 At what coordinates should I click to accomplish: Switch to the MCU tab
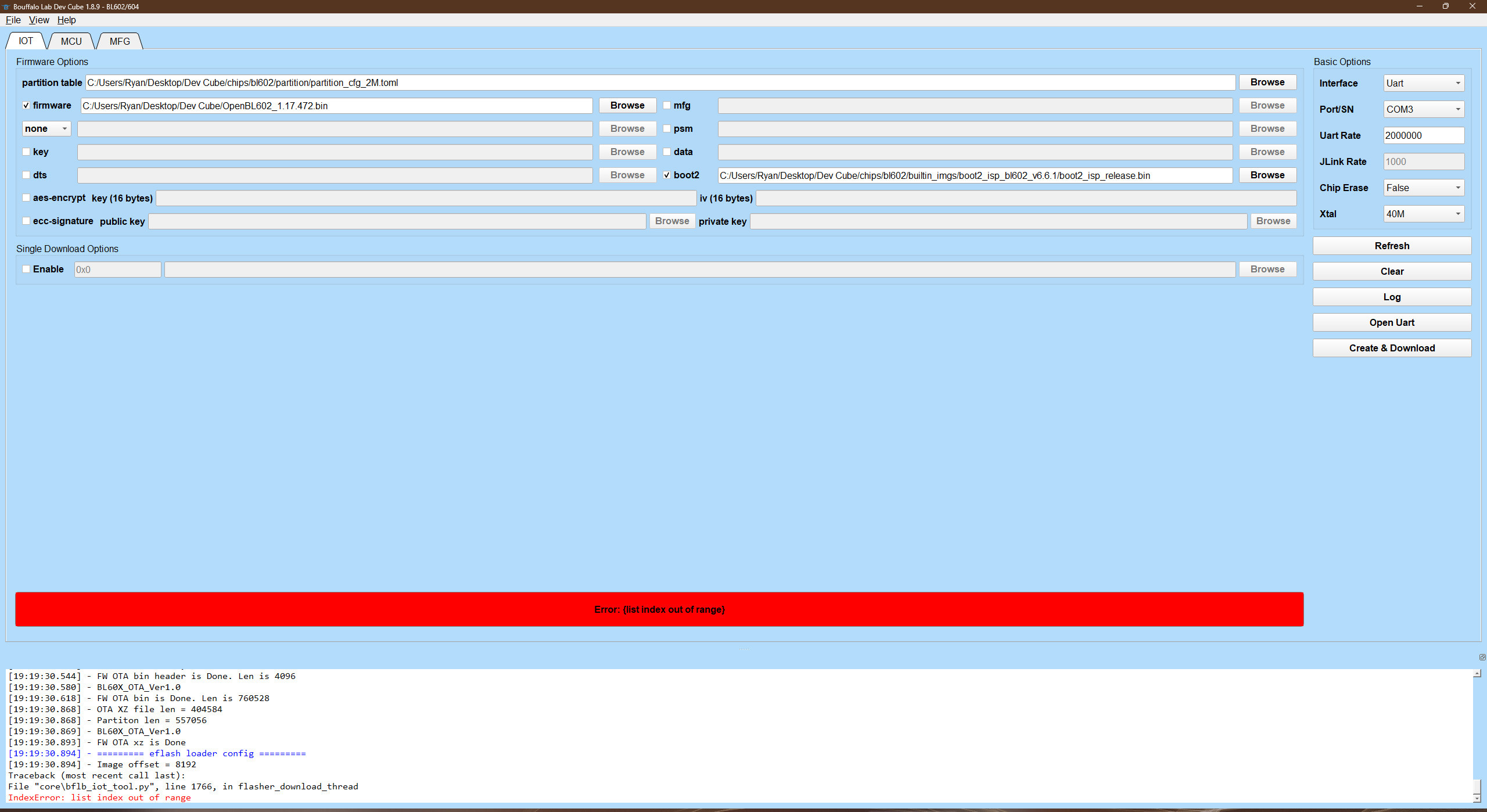(70, 41)
